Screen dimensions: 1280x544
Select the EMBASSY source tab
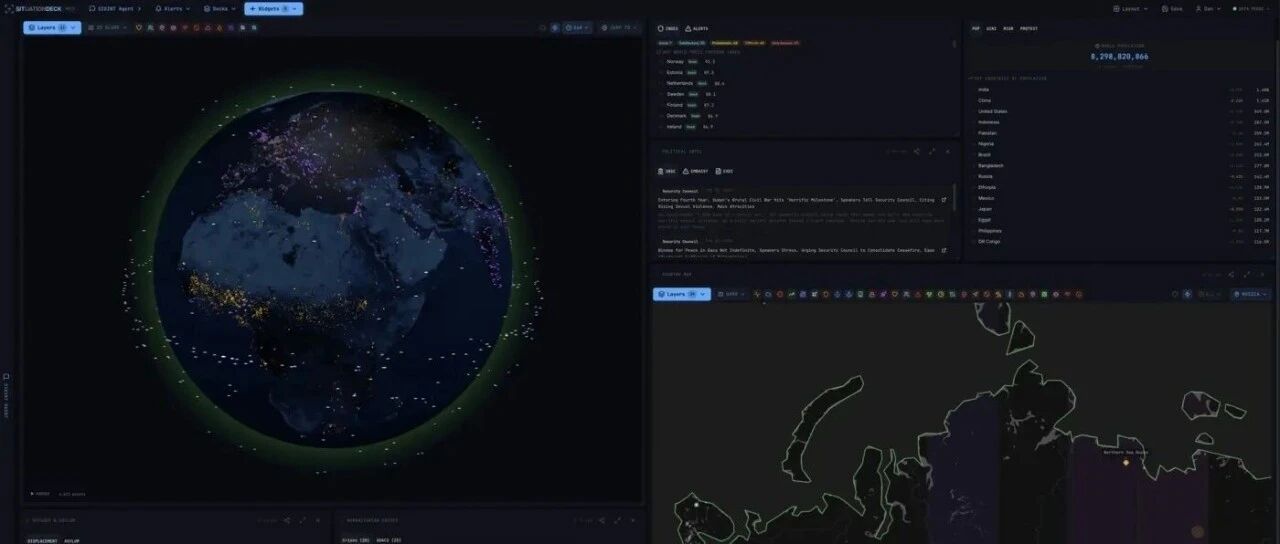(696, 171)
